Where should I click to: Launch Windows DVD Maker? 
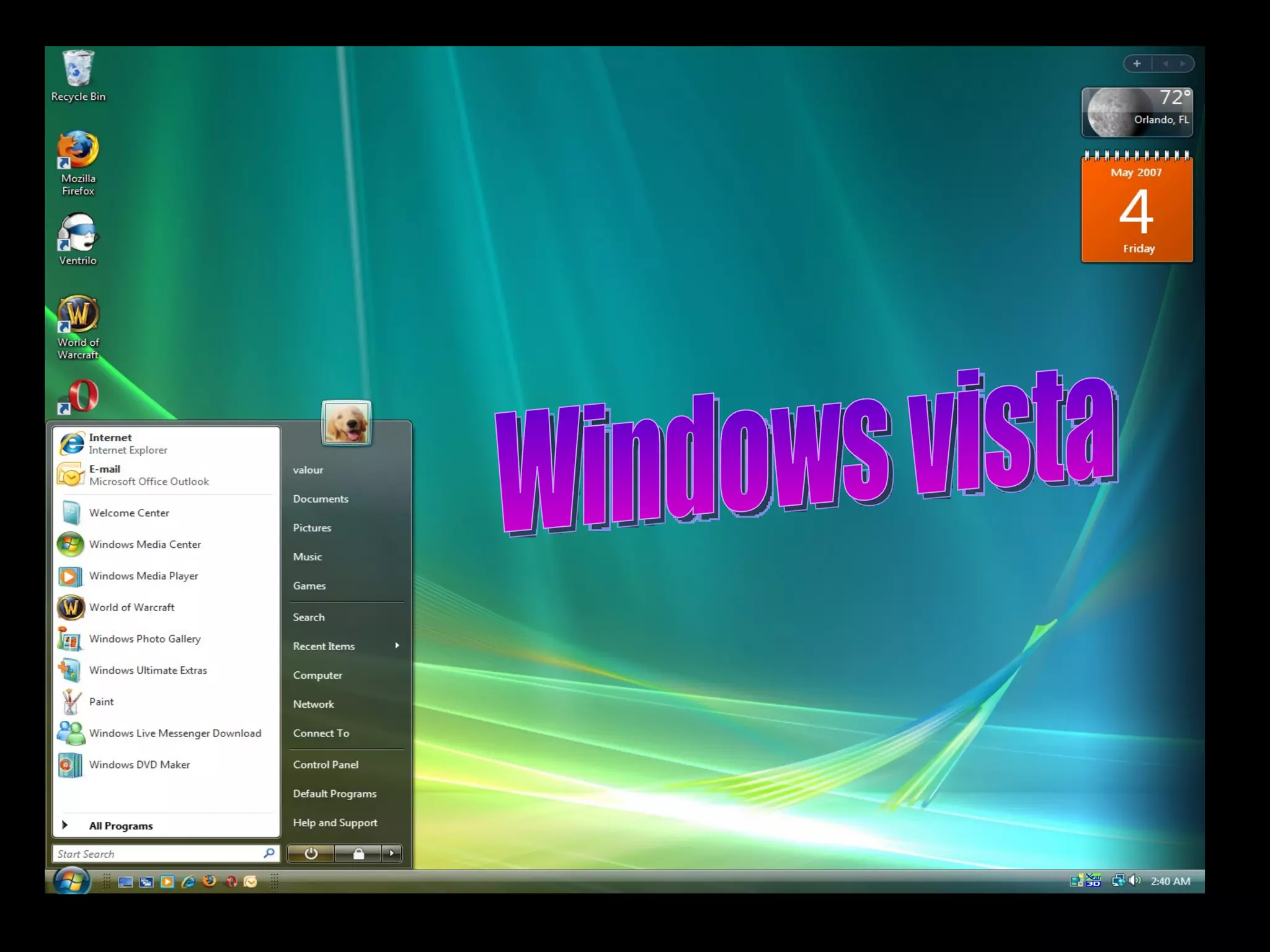[166, 765]
